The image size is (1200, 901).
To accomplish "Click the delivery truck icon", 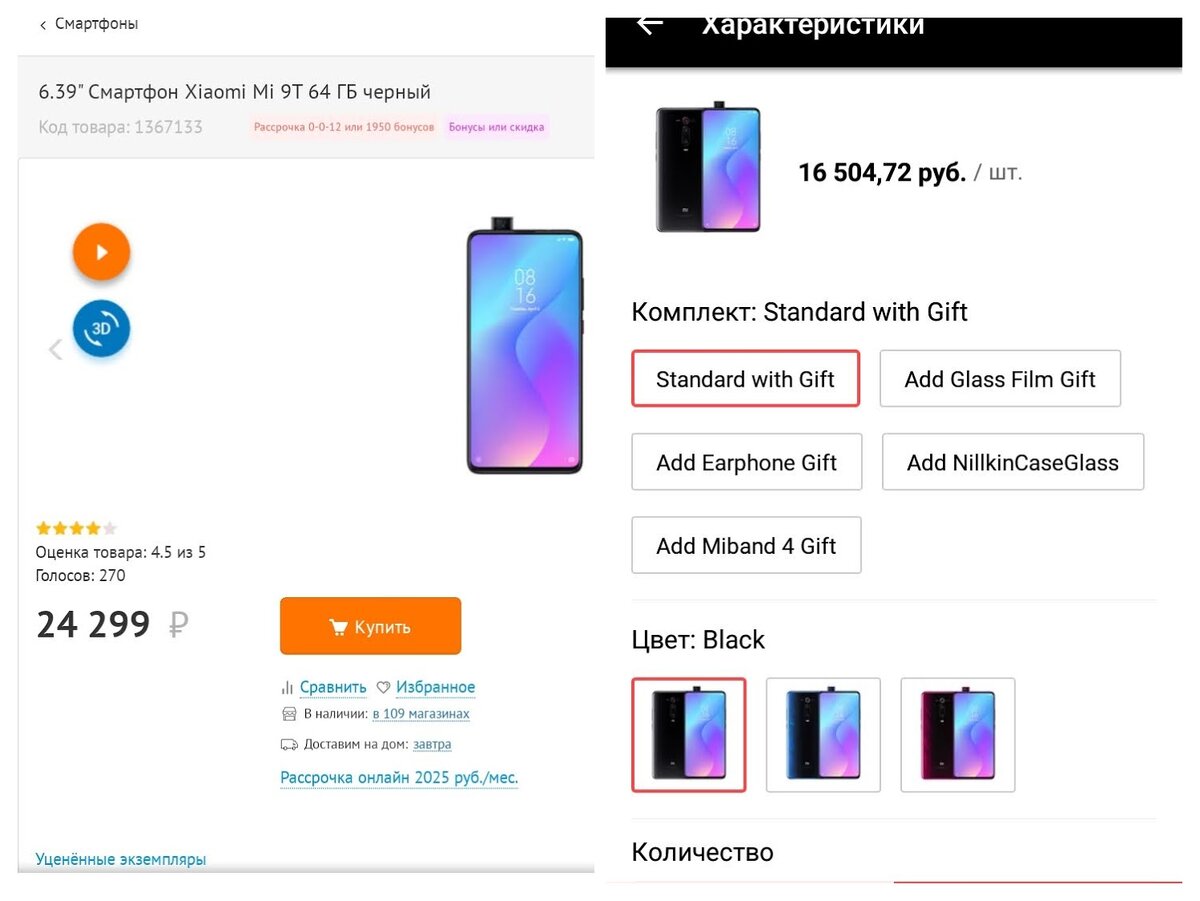I will [289, 744].
